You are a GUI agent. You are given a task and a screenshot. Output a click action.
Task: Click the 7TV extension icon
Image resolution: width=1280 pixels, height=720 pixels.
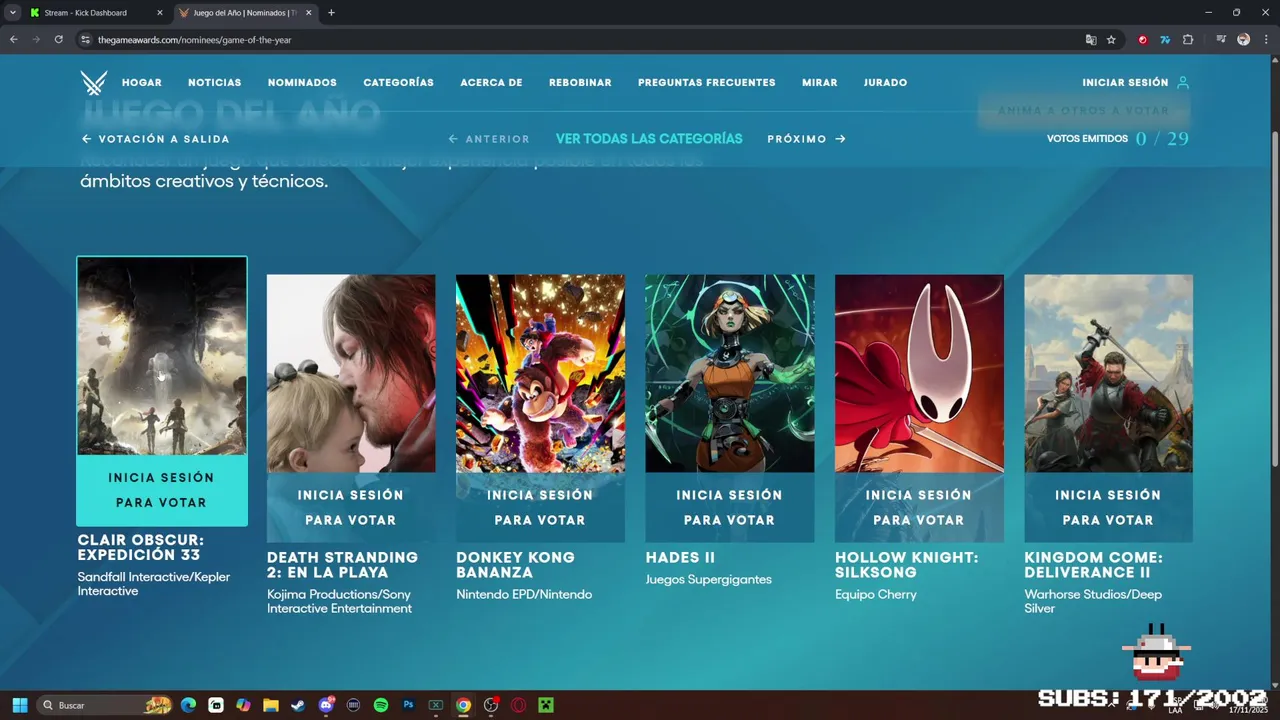1165,40
